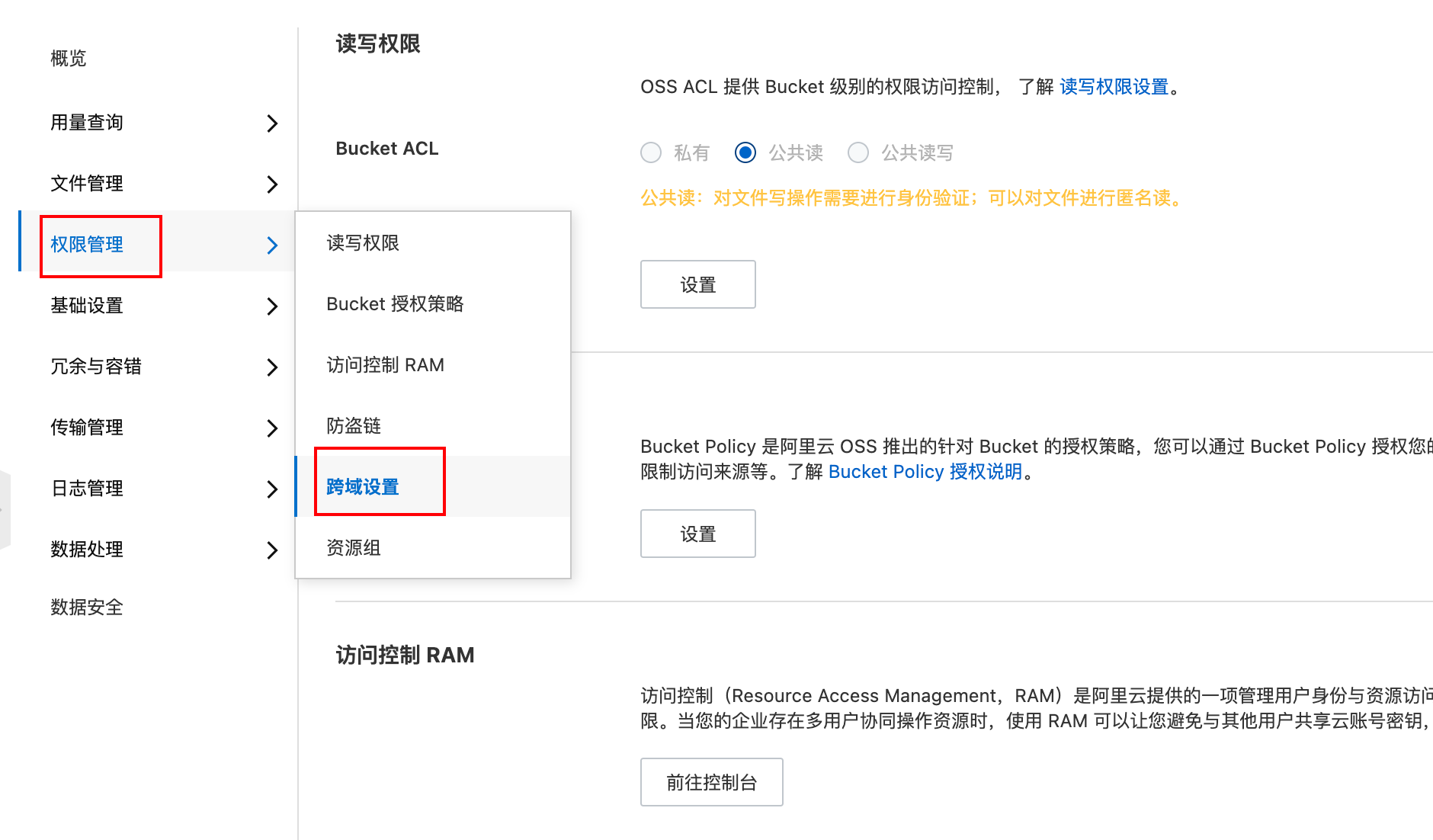选择"公共读写"单选按钮
The height and width of the screenshot is (840, 1433).
858,152
